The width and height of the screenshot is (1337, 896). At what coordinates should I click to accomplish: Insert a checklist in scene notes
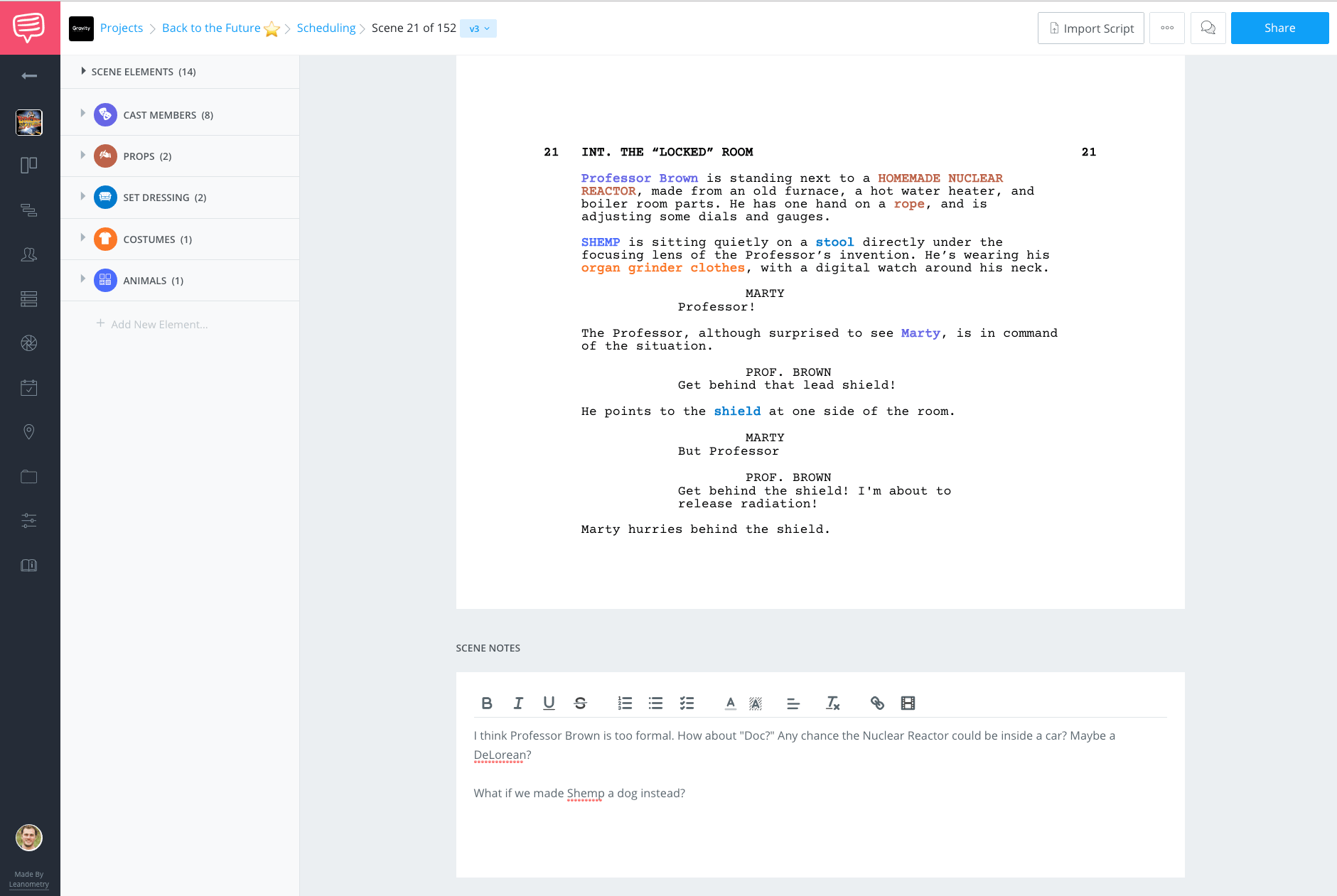[x=687, y=703]
